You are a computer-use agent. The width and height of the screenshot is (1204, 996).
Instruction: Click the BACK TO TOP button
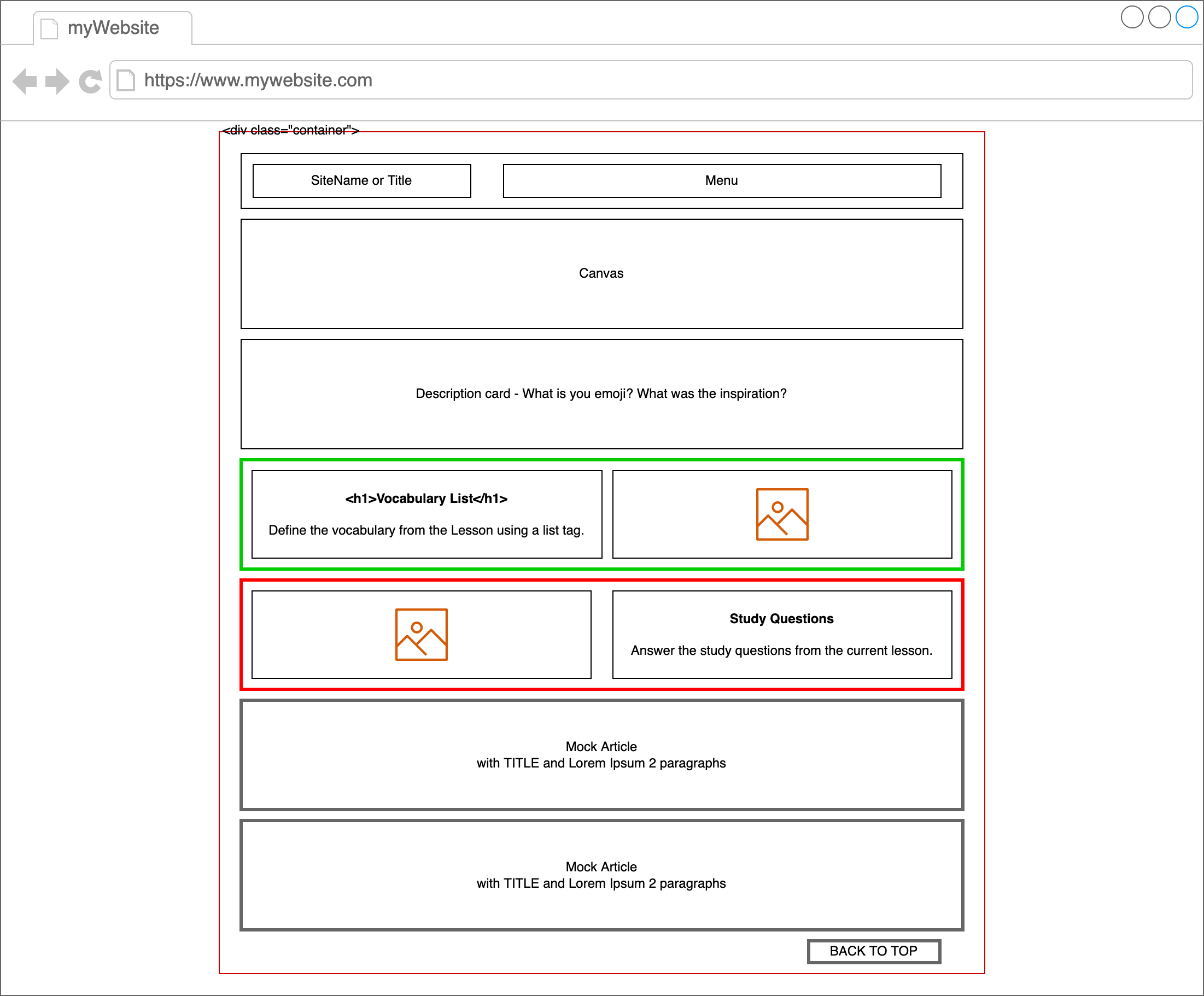click(x=874, y=951)
